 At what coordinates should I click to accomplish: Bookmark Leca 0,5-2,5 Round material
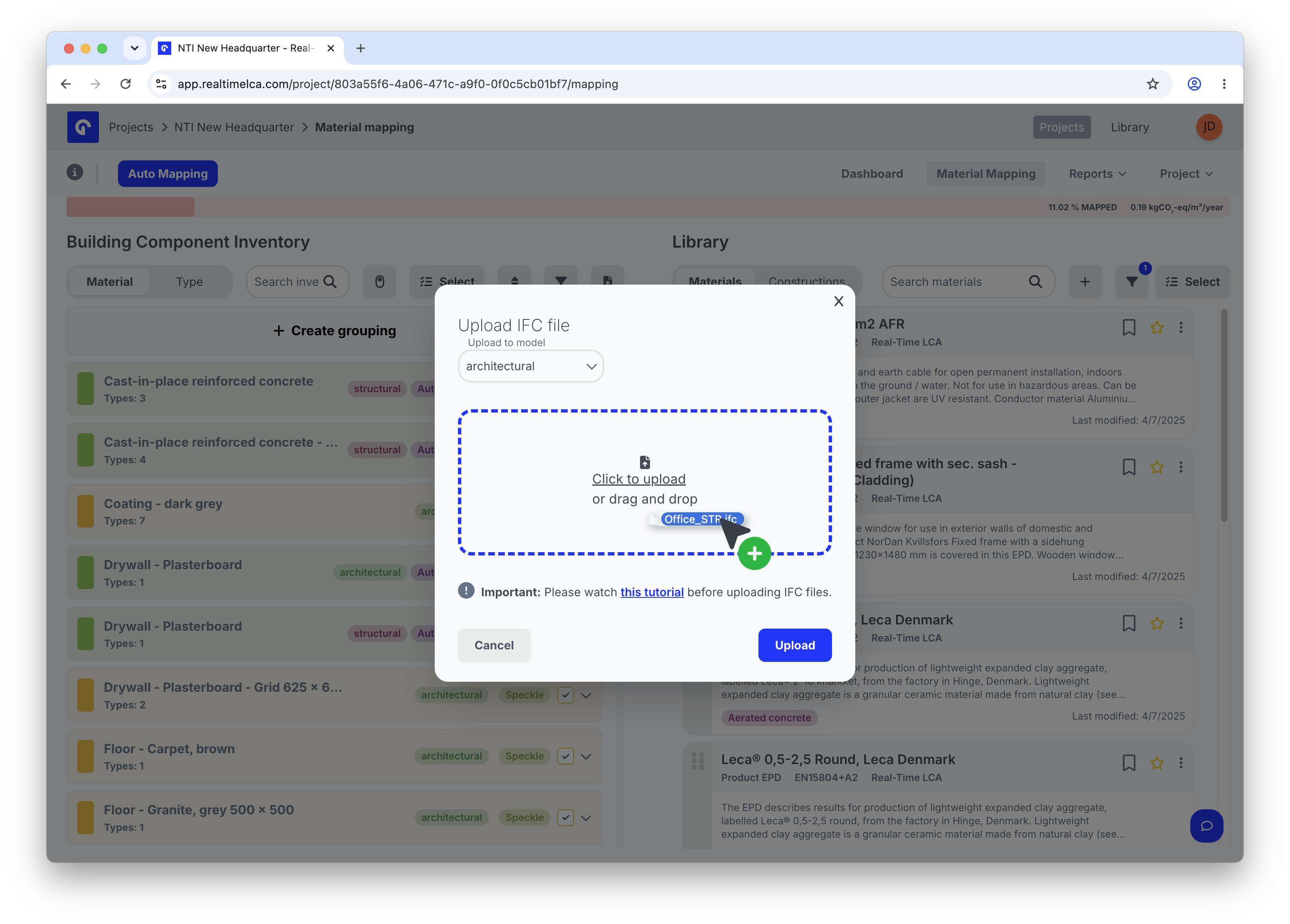pos(1129,763)
